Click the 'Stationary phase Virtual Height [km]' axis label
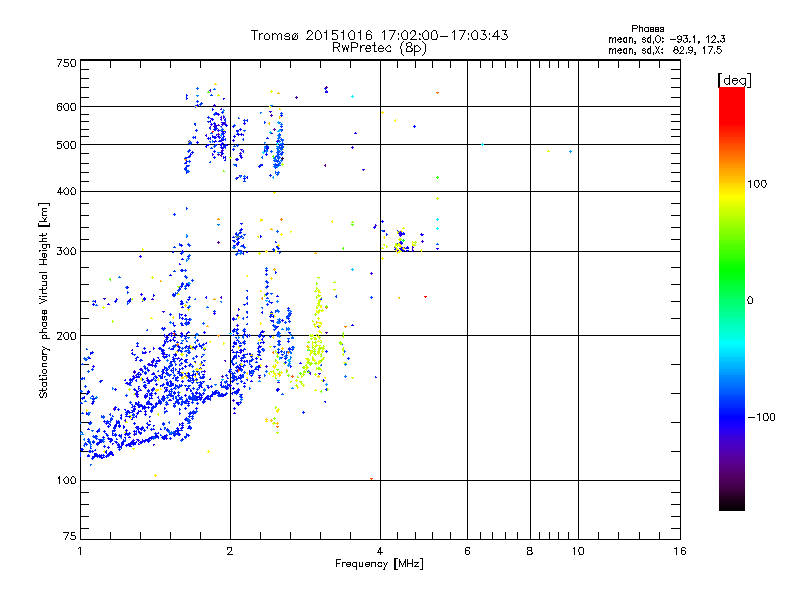 [44, 301]
